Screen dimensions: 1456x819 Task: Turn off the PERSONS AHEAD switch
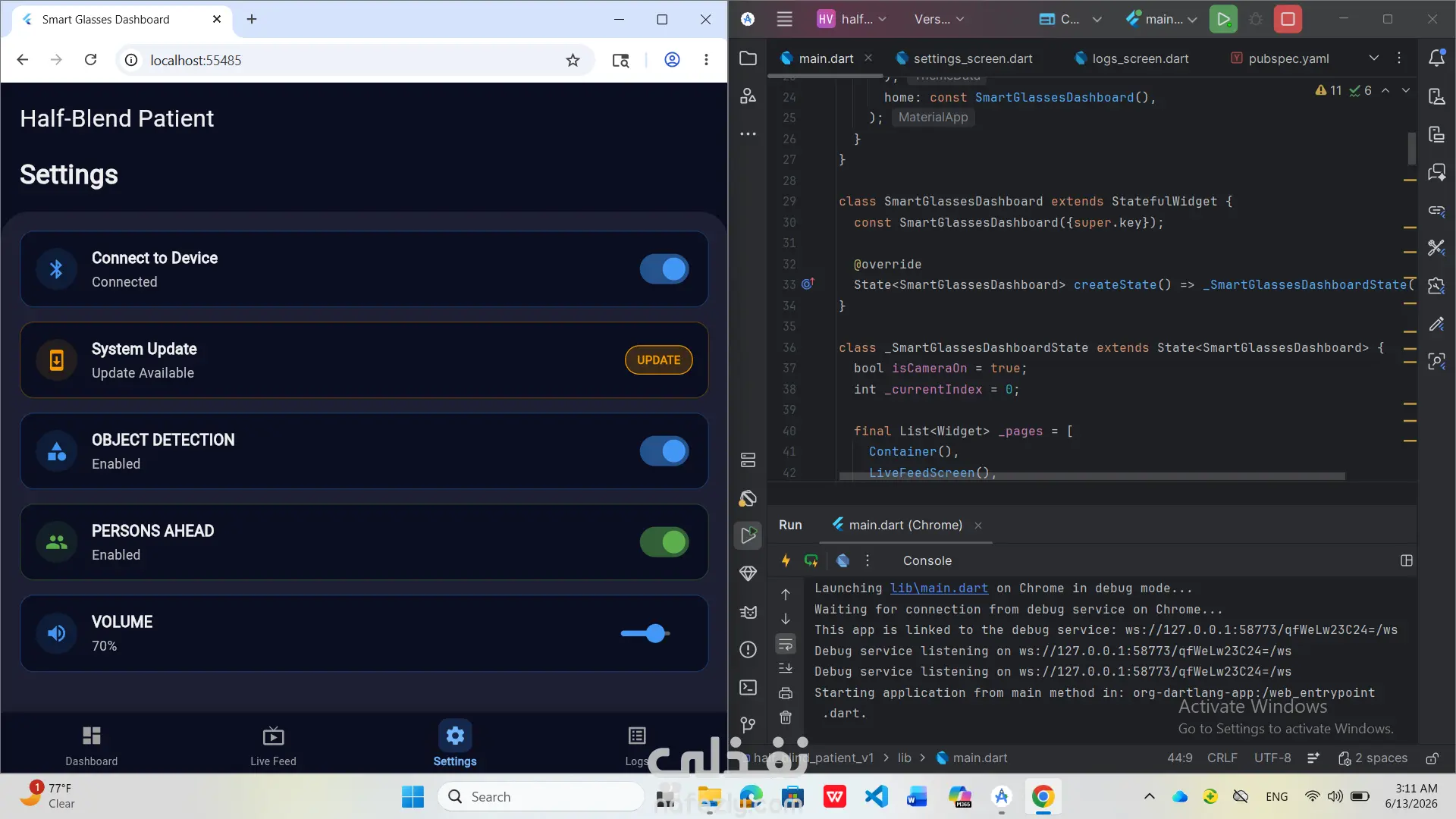pyautogui.click(x=664, y=542)
